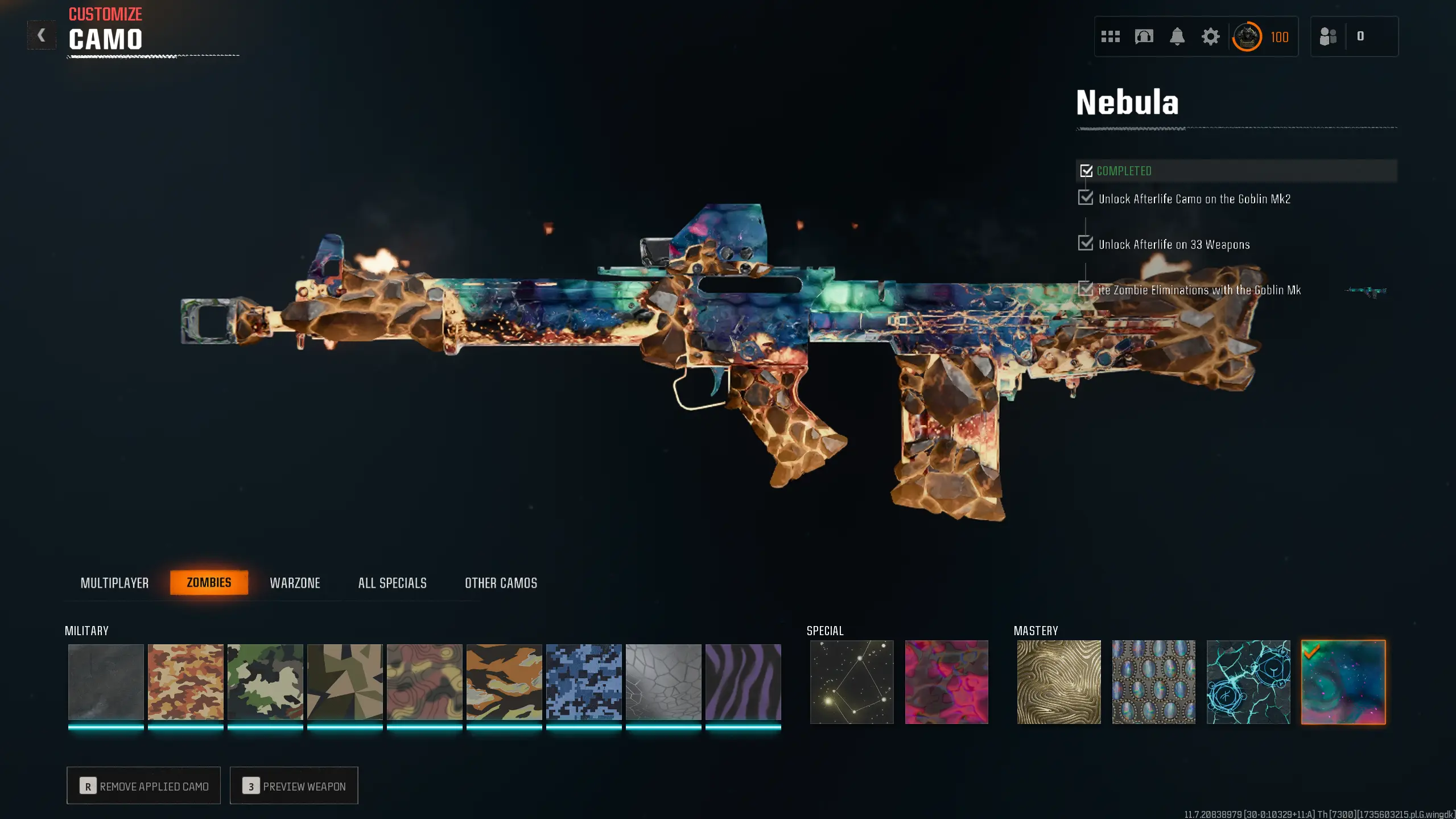The width and height of the screenshot is (1456, 819).
Task: Open the grid menu icon
Action: 1110,37
